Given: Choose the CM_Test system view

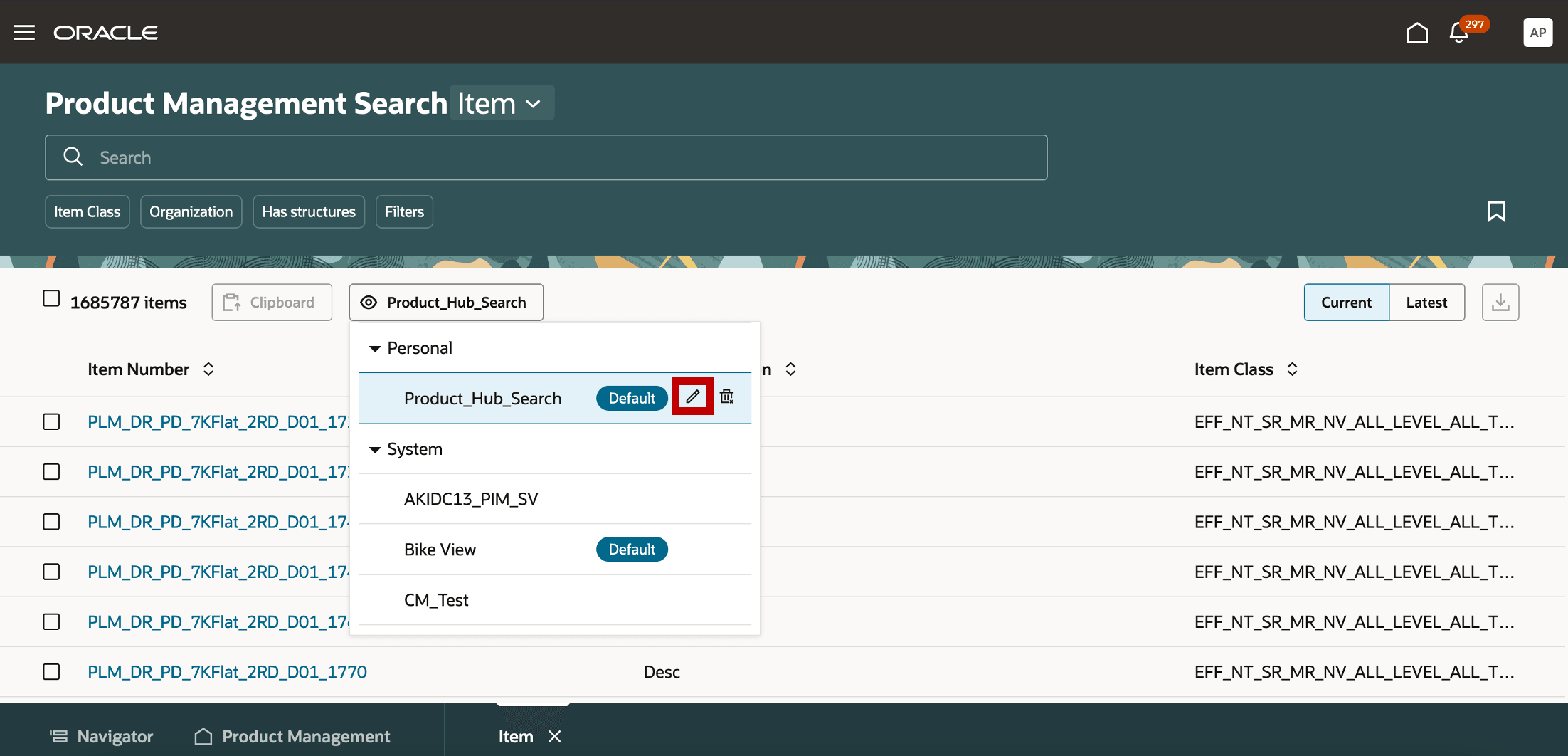Looking at the screenshot, I should click(x=555, y=600).
